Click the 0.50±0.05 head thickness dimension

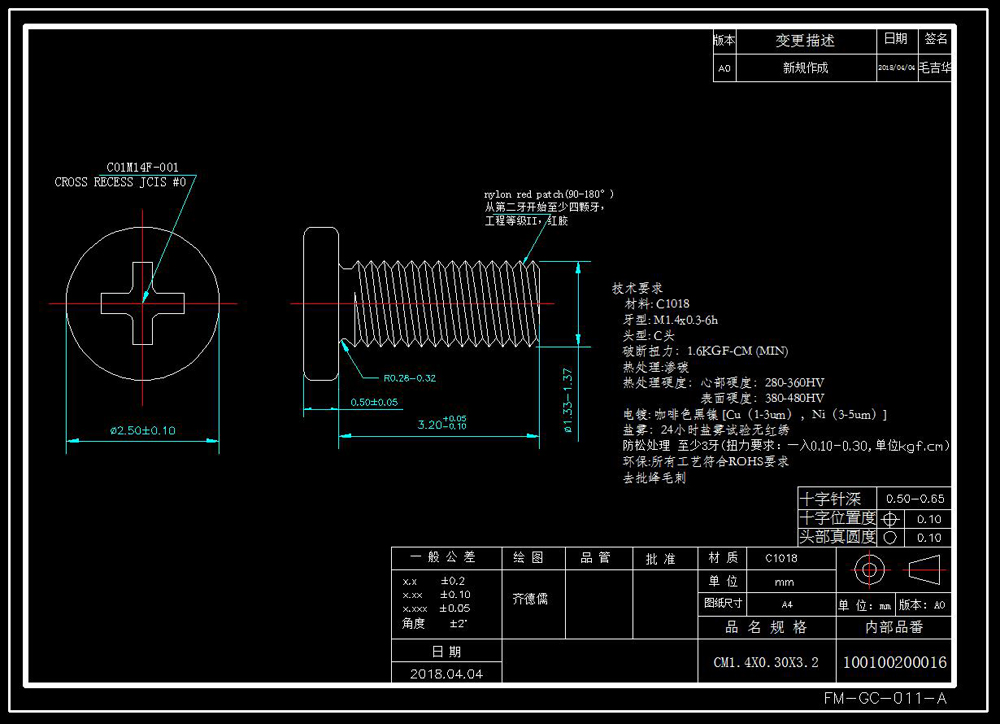[x=374, y=403]
